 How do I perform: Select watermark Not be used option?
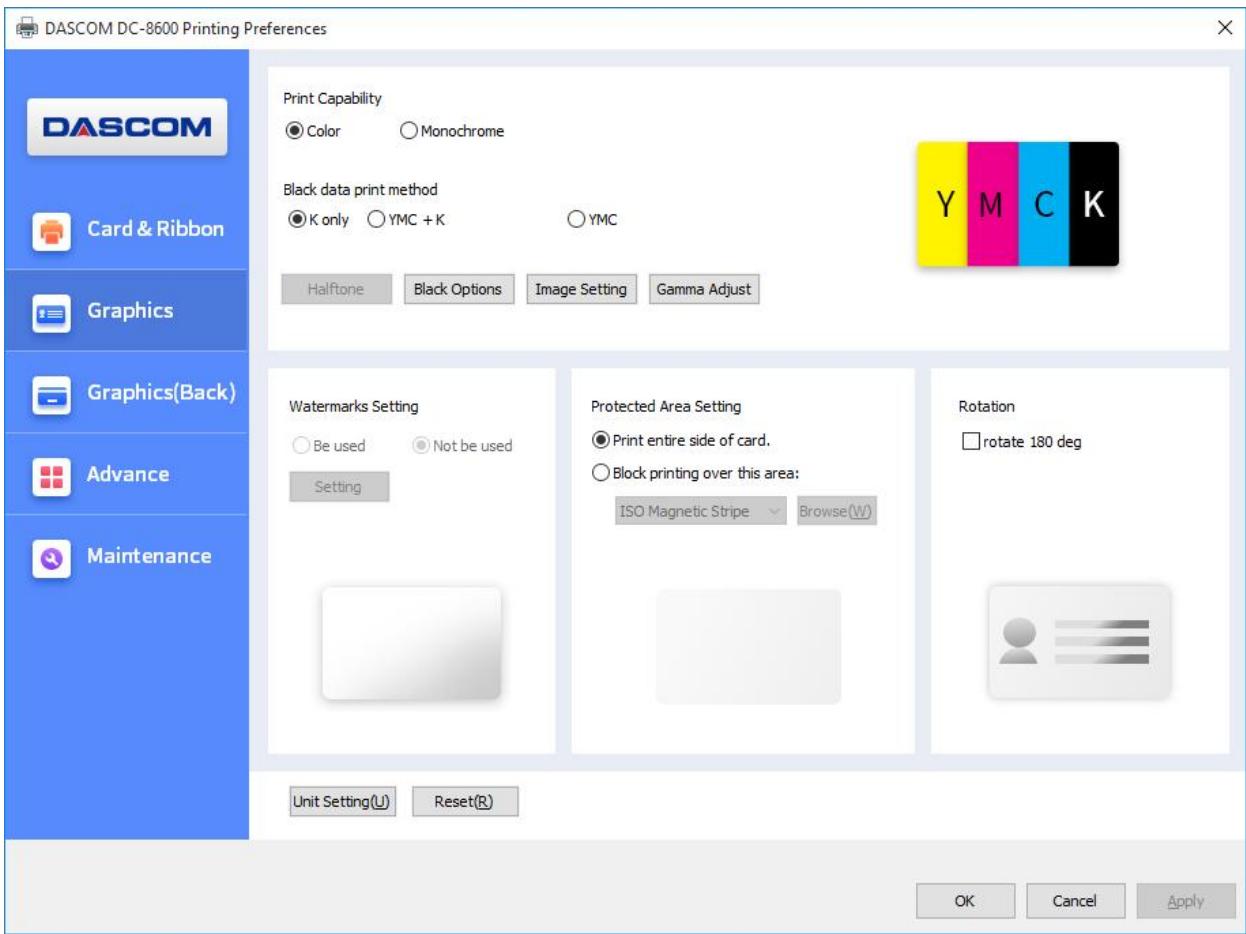pyautogui.click(x=462, y=446)
